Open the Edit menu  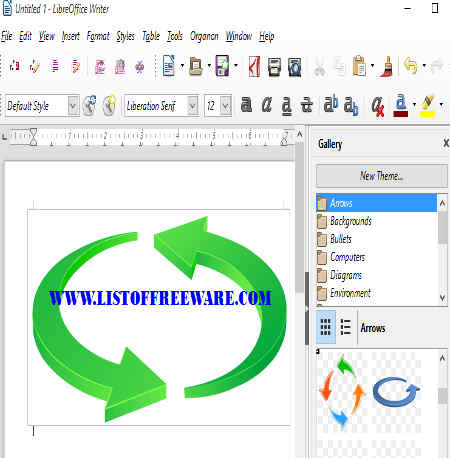pyautogui.click(x=25, y=36)
